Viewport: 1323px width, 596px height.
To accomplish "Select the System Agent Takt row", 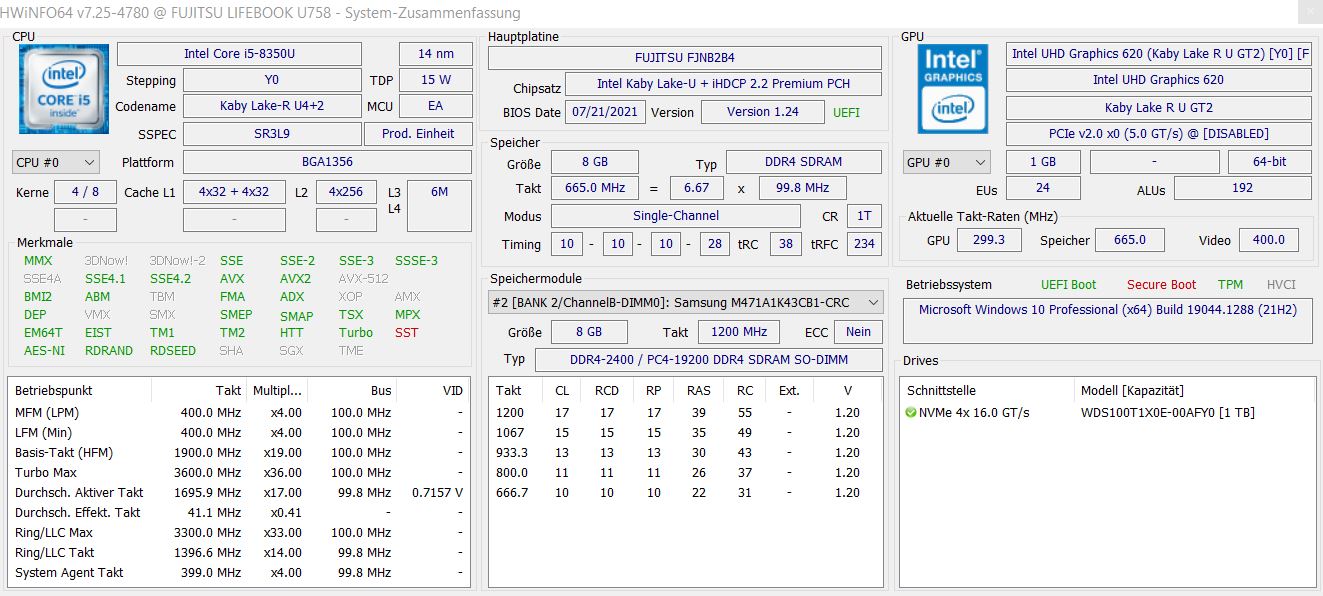I will click(x=238, y=573).
